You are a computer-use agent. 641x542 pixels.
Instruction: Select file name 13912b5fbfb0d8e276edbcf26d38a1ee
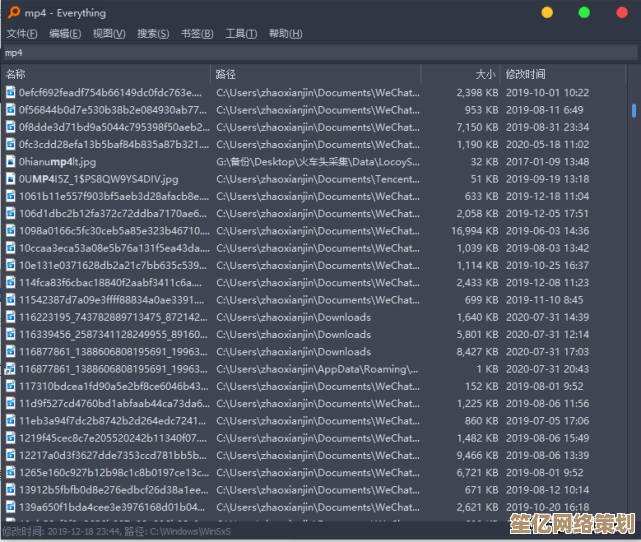point(114,490)
